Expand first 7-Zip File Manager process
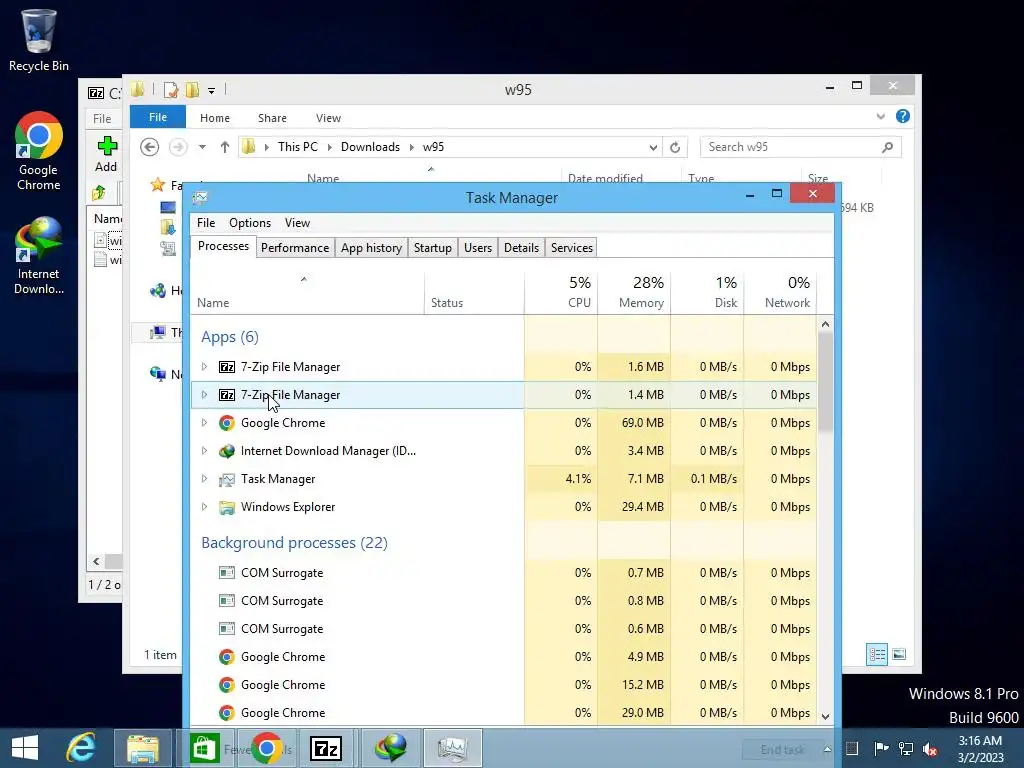The width and height of the screenshot is (1024, 768). tap(204, 367)
